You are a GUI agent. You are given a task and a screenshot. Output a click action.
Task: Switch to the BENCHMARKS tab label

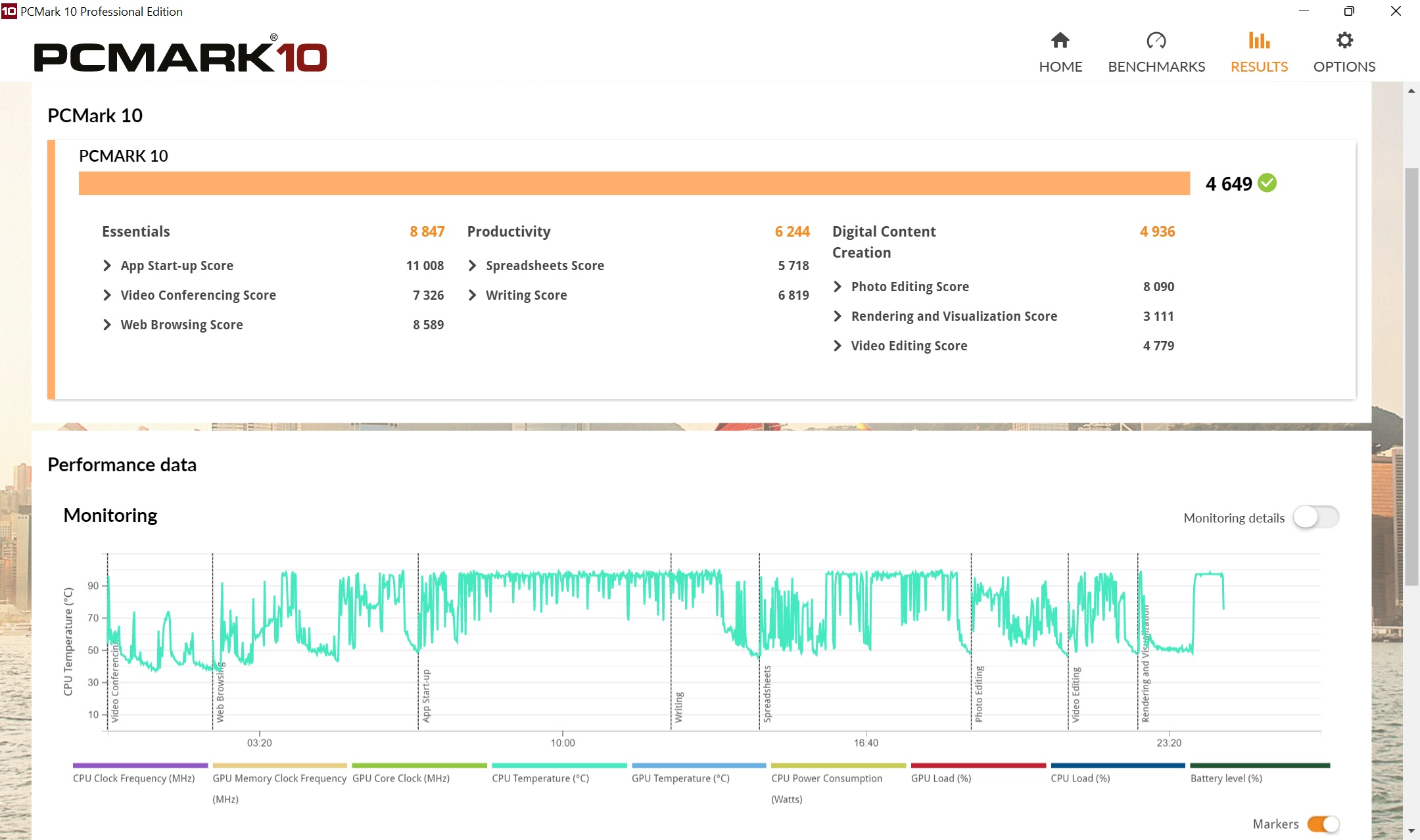coord(1156,67)
